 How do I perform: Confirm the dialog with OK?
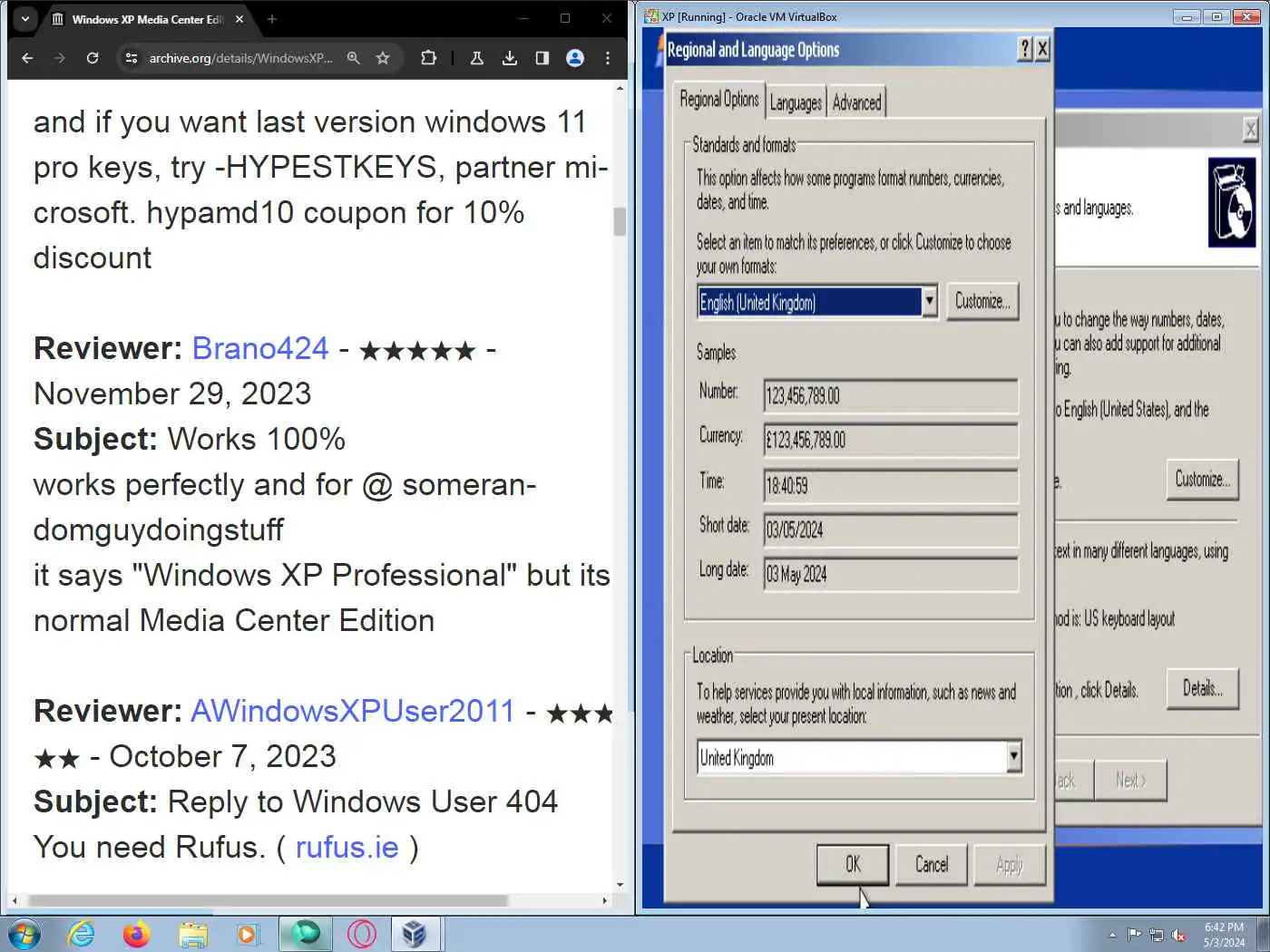click(853, 865)
